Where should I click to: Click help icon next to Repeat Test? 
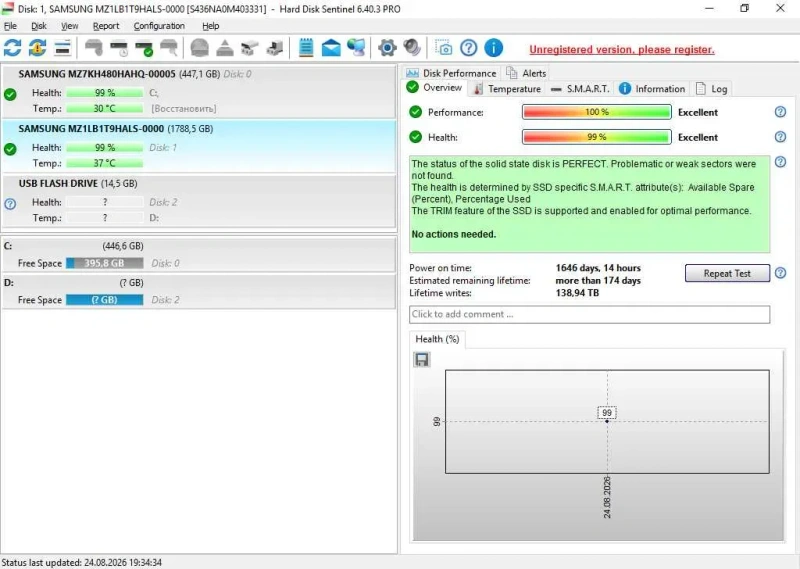[x=780, y=273]
